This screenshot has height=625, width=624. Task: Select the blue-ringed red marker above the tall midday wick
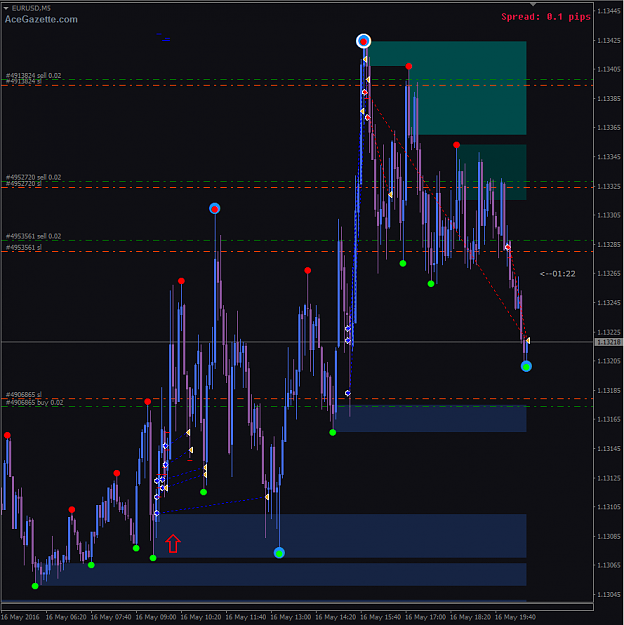coord(215,208)
